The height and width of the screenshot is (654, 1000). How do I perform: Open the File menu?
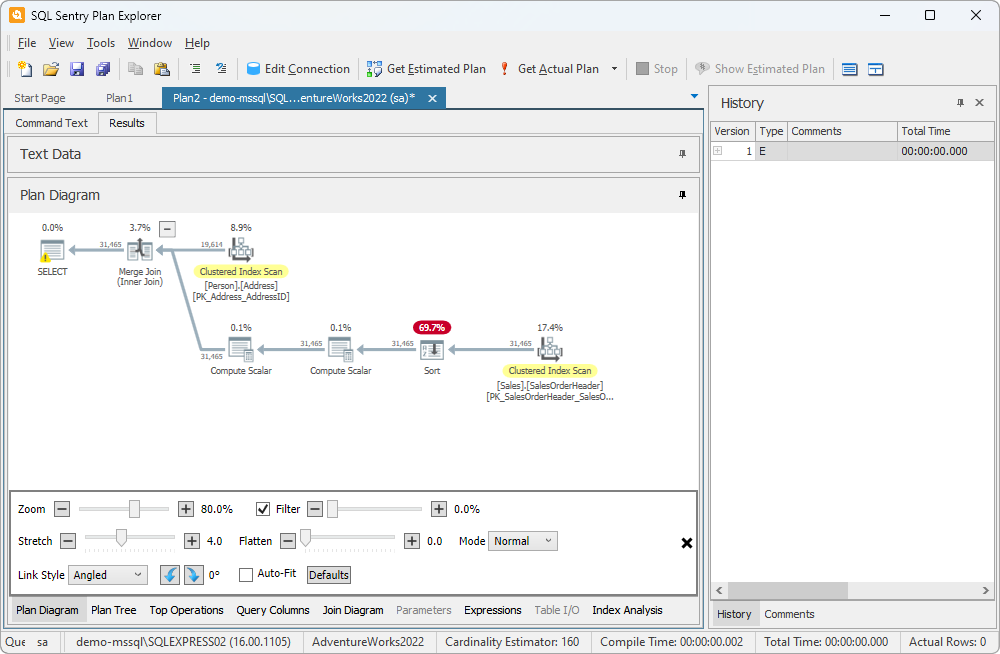tap(27, 43)
